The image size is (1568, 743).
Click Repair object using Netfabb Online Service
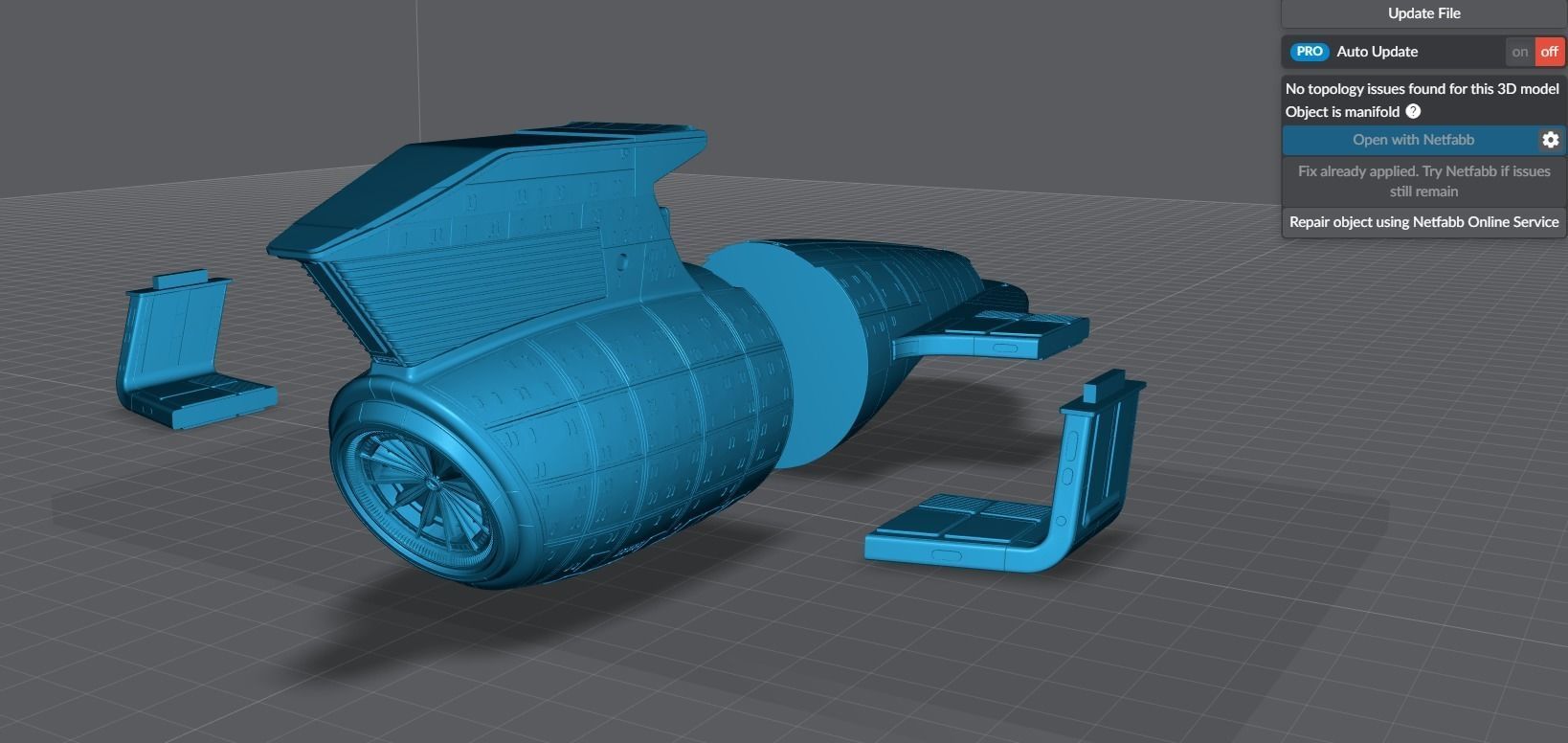1423,222
